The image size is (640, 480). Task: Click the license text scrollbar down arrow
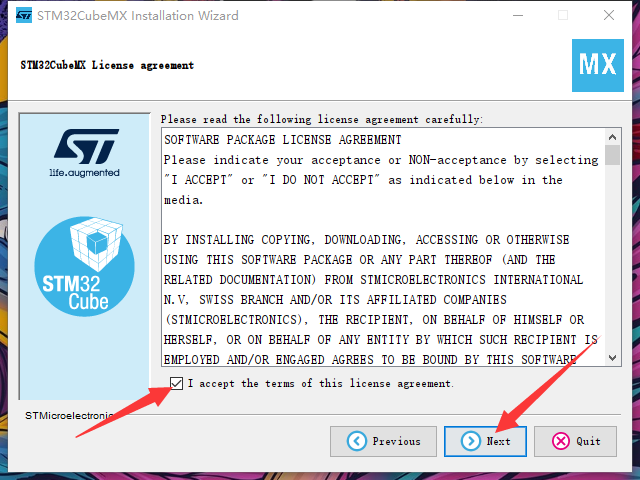pos(612,358)
